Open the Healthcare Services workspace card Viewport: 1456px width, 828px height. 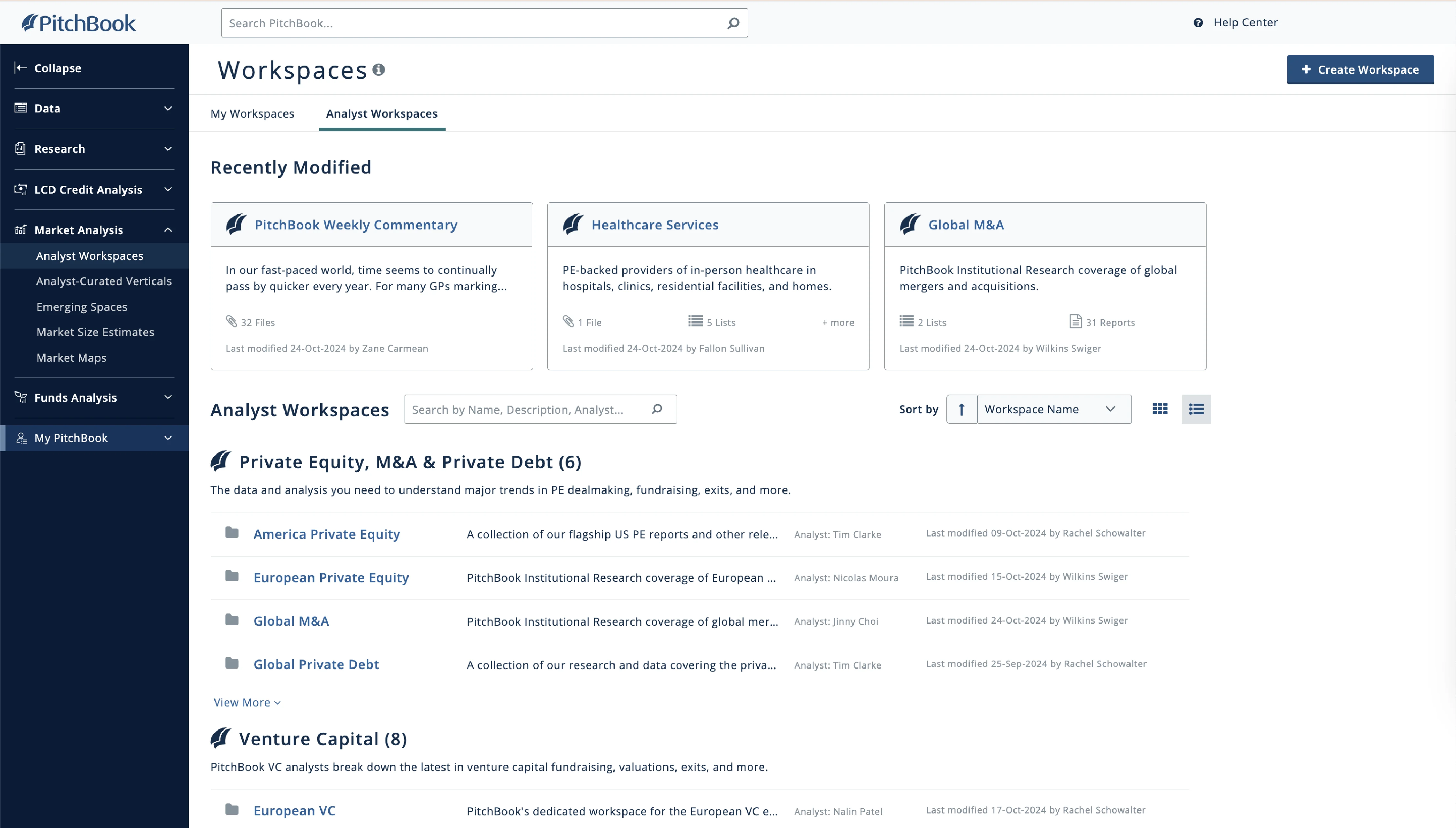pyautogui.click(x=655, y=225)
